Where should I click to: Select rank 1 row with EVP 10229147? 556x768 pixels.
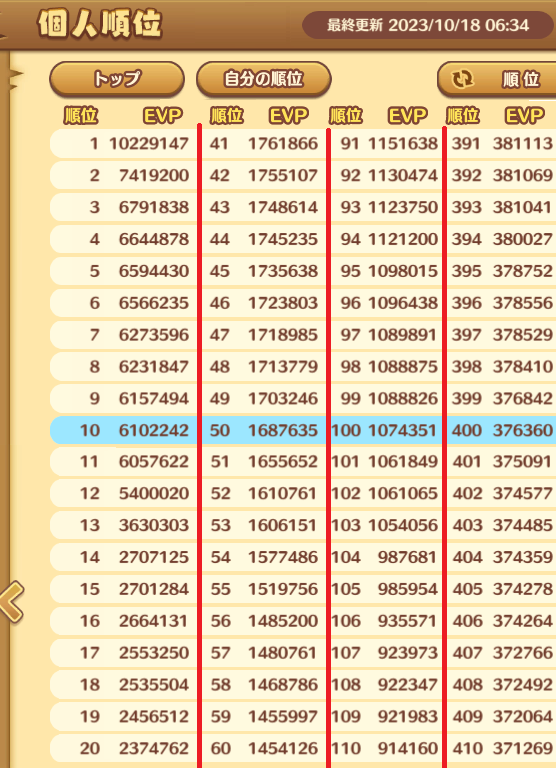(x=123, y=144)
